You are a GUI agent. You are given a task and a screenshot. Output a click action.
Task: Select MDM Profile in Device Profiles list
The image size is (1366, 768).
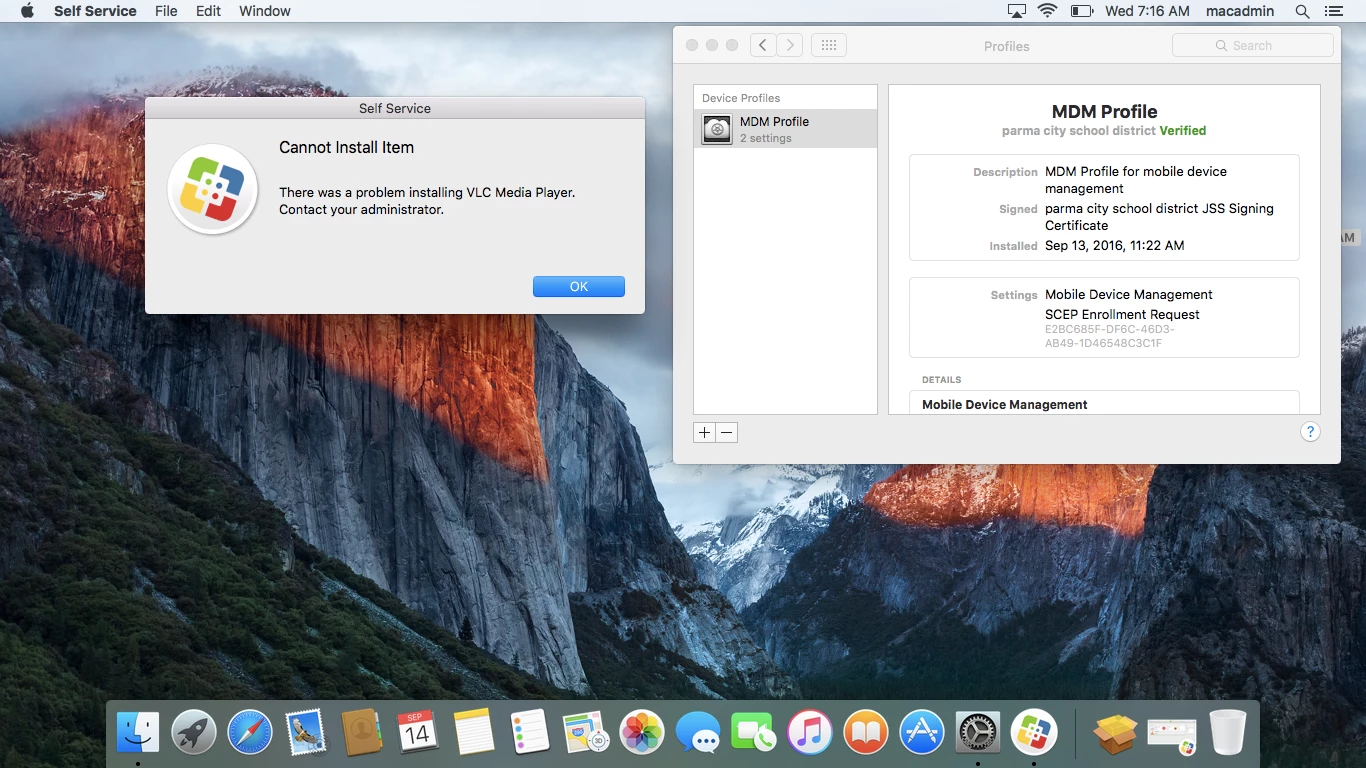click(785, 129)
